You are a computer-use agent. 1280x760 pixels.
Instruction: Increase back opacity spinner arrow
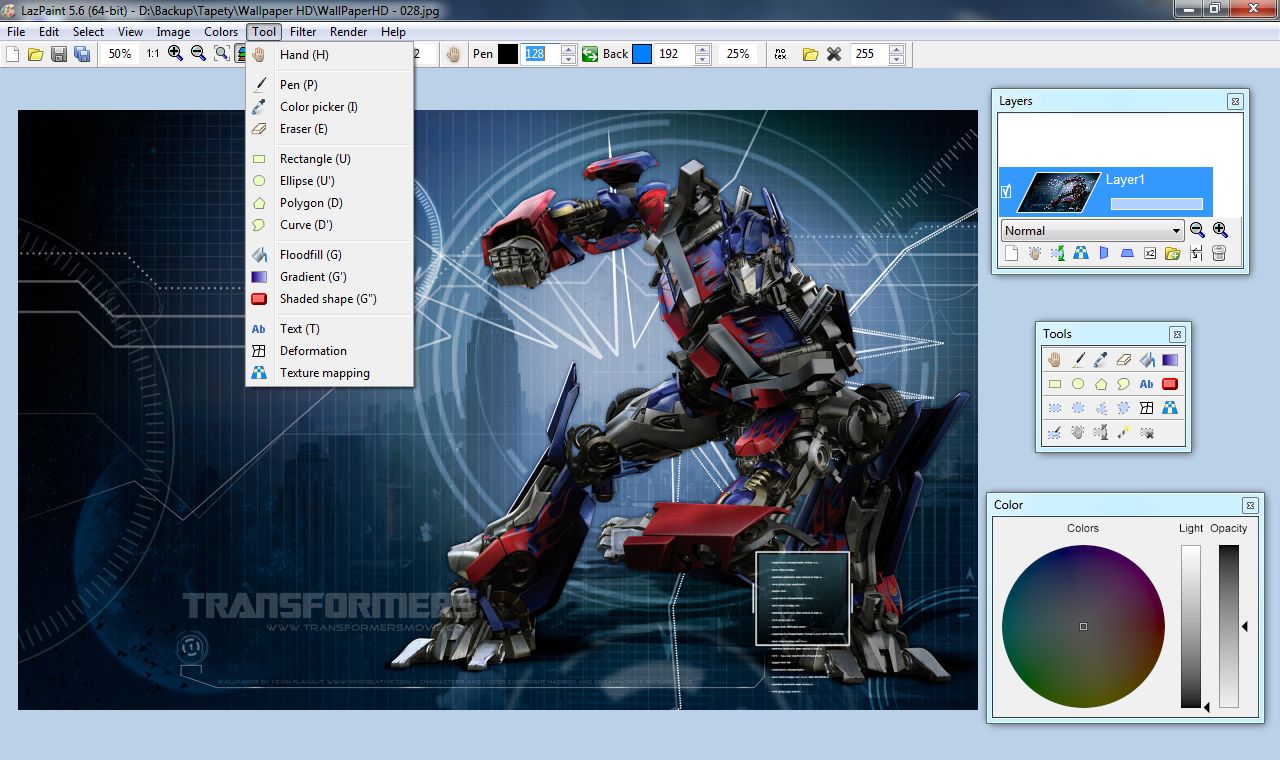coord(703,49)
